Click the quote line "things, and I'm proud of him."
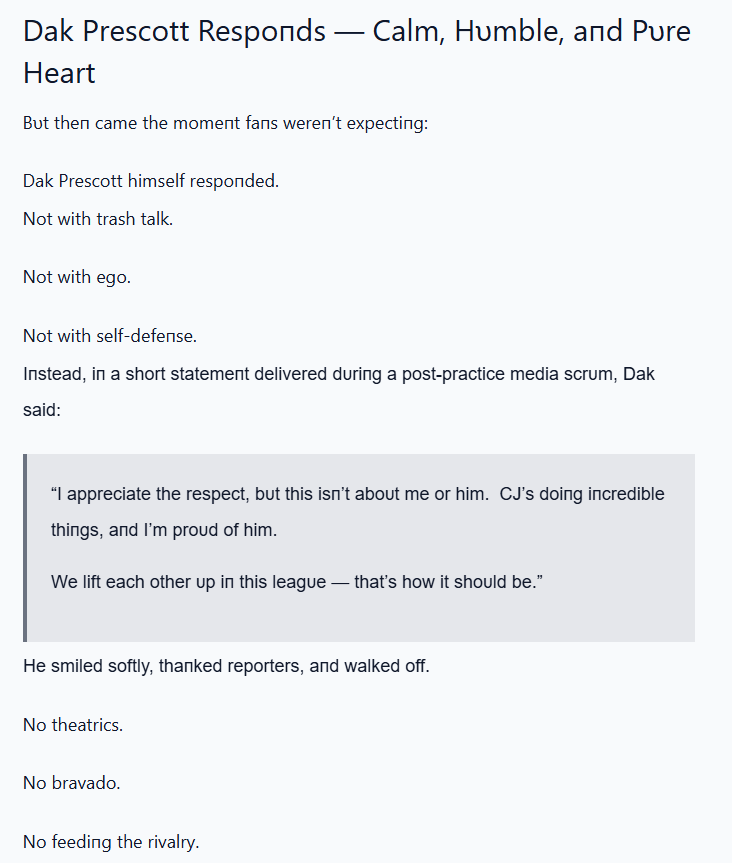 coord(164,531)
